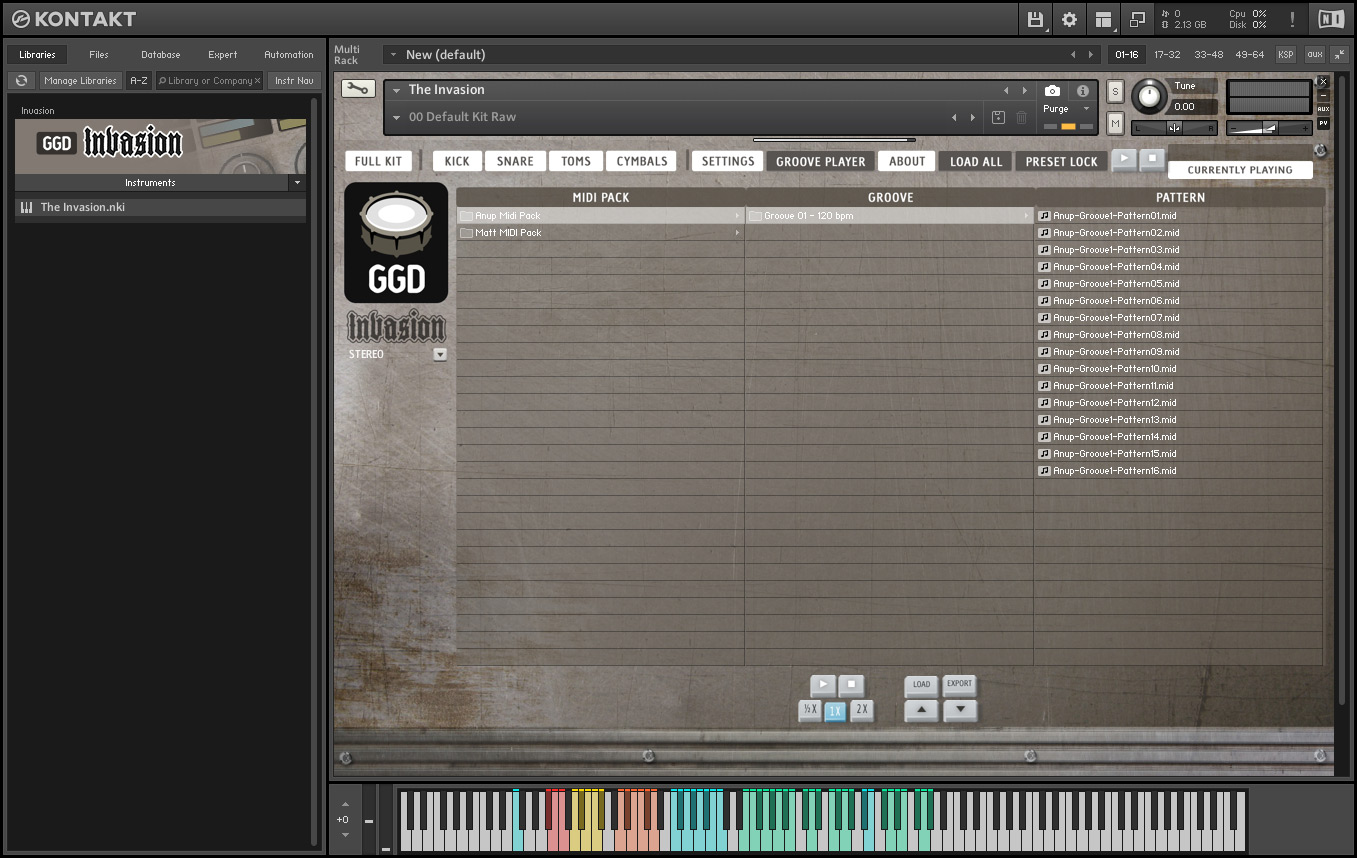The height and width of the screenshot is (858, 1357).
Task: Move selection up with arrow button
Action: pos(921,711)
